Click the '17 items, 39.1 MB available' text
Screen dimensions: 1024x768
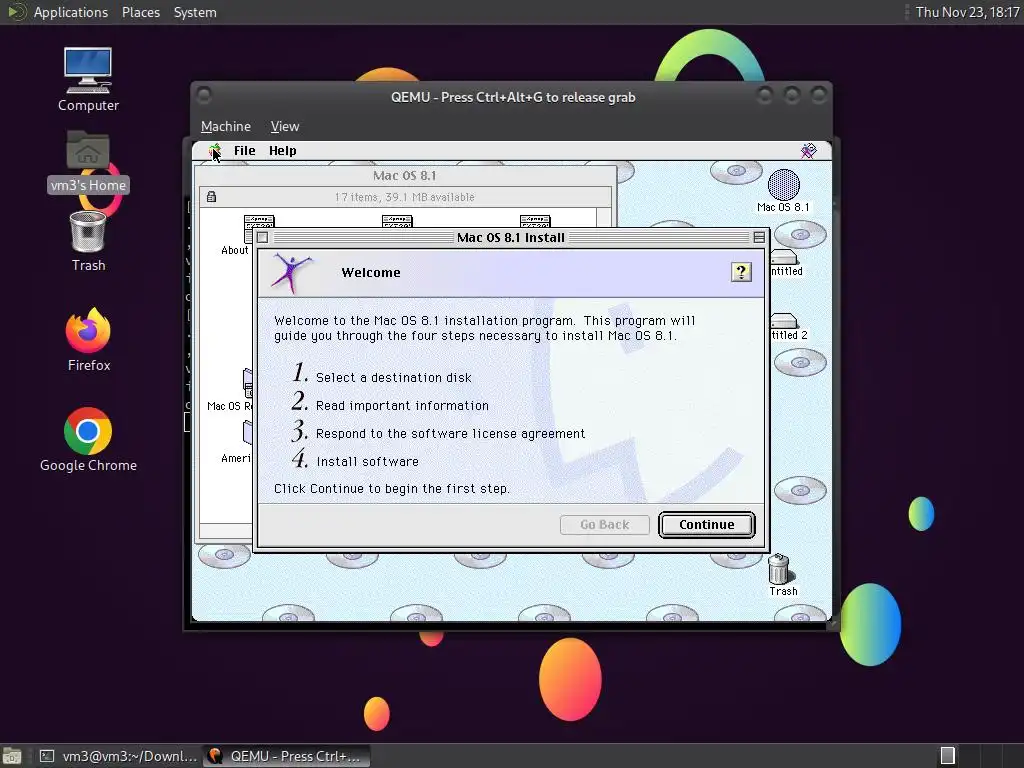tap(404, 197)
